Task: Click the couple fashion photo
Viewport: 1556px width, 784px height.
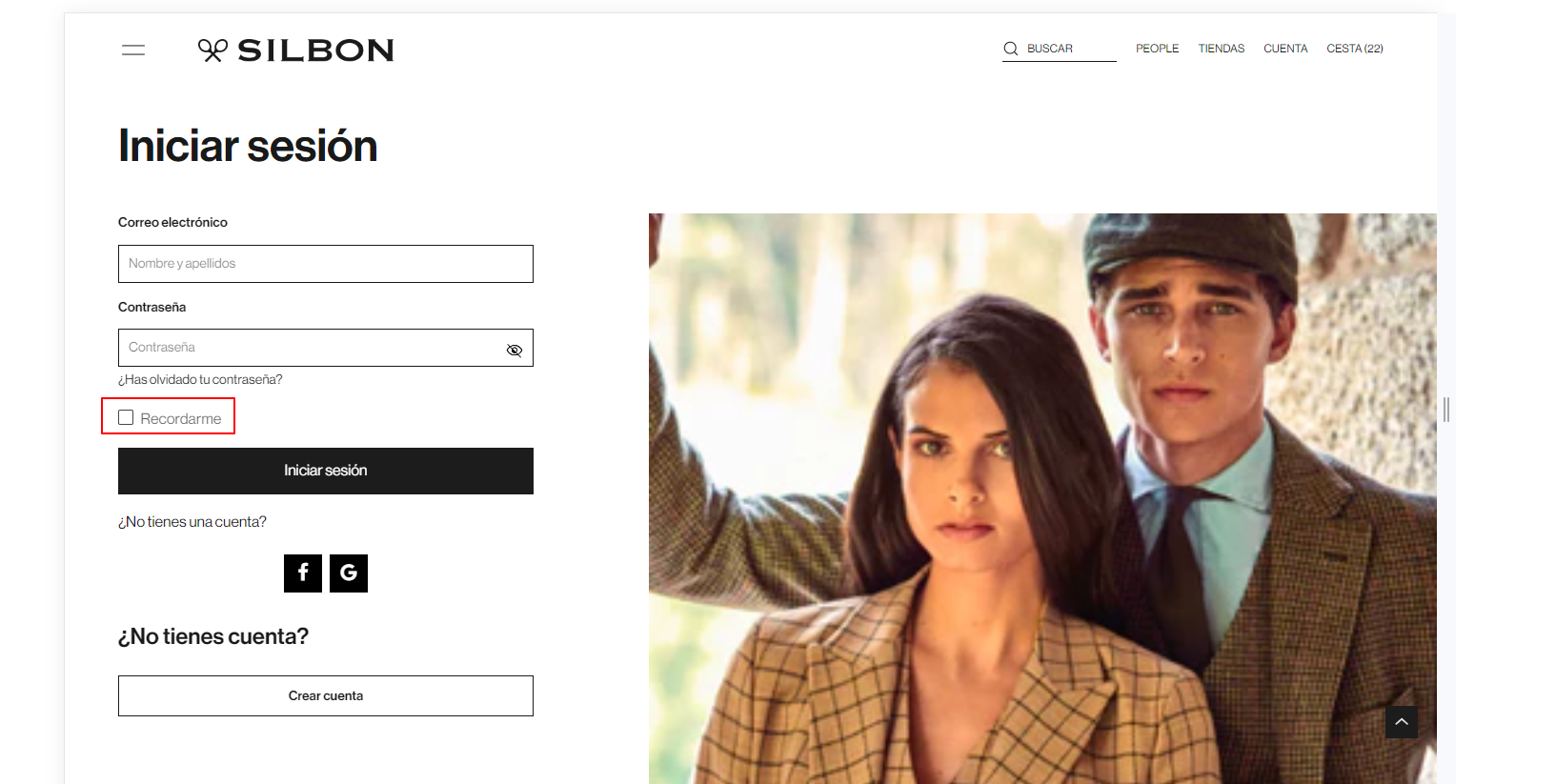Action: point(1042,498)
